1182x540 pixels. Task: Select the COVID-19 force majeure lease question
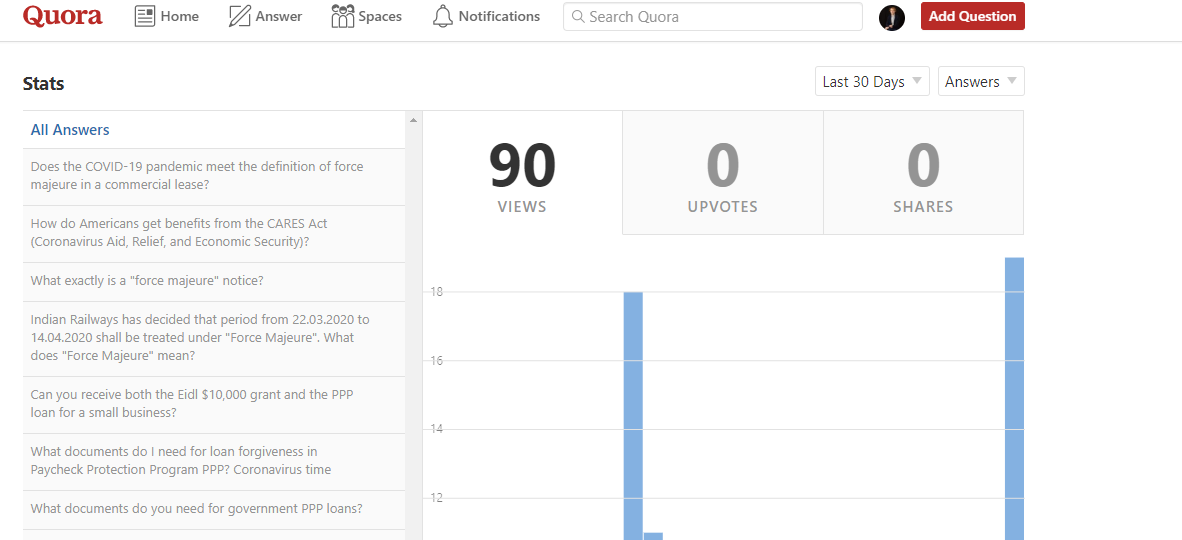click(x=214, y=175)
